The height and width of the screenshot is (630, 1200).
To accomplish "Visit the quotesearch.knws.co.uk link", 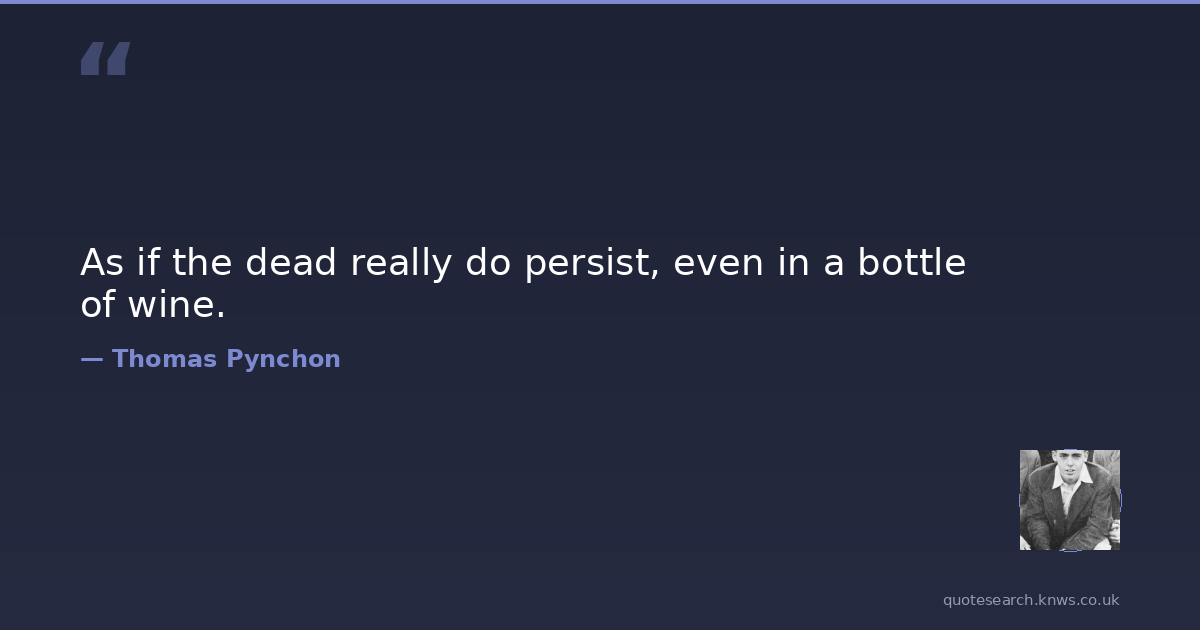I will click(x=1030, y=600).
